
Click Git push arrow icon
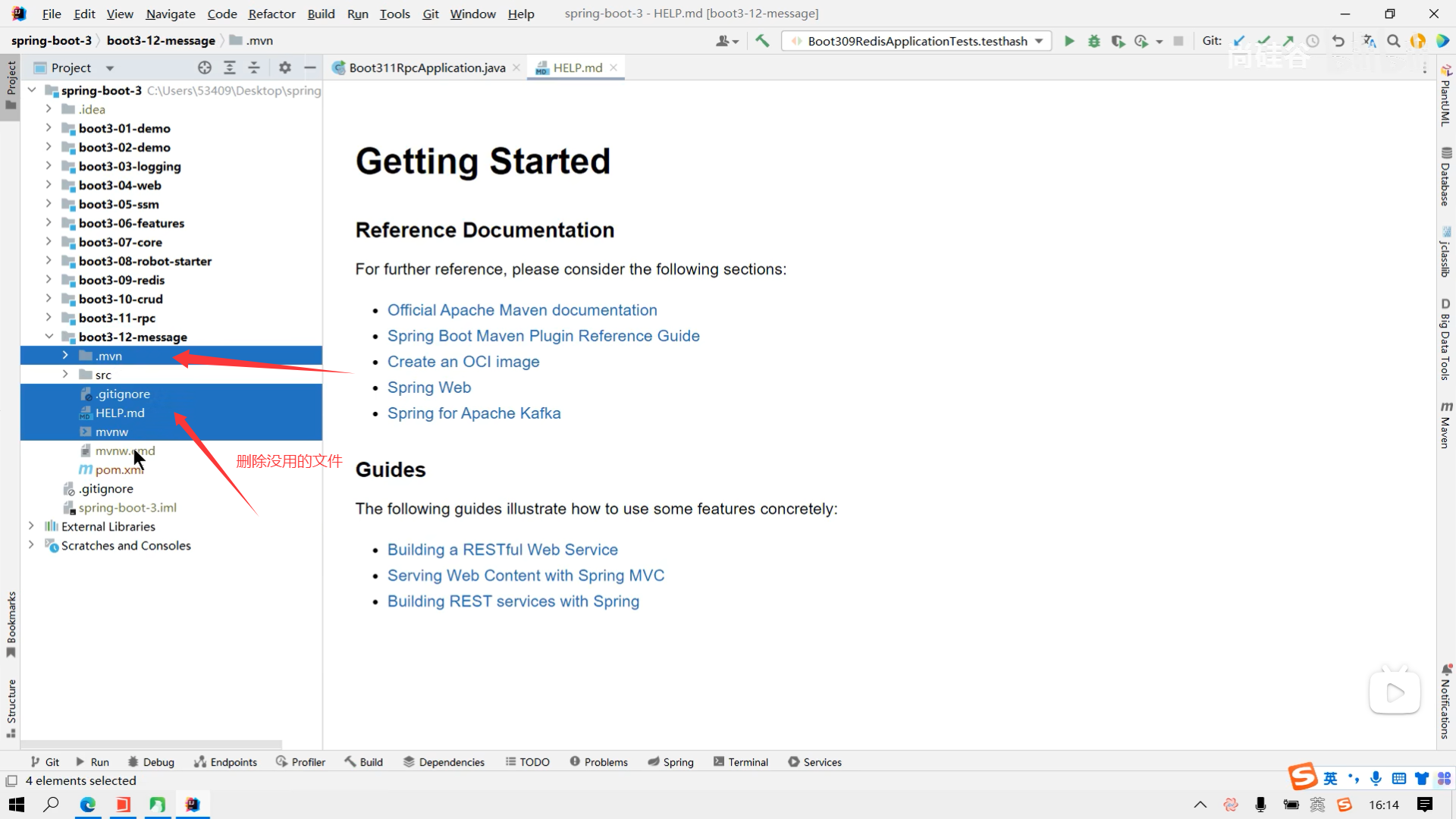coord(1288,41)
